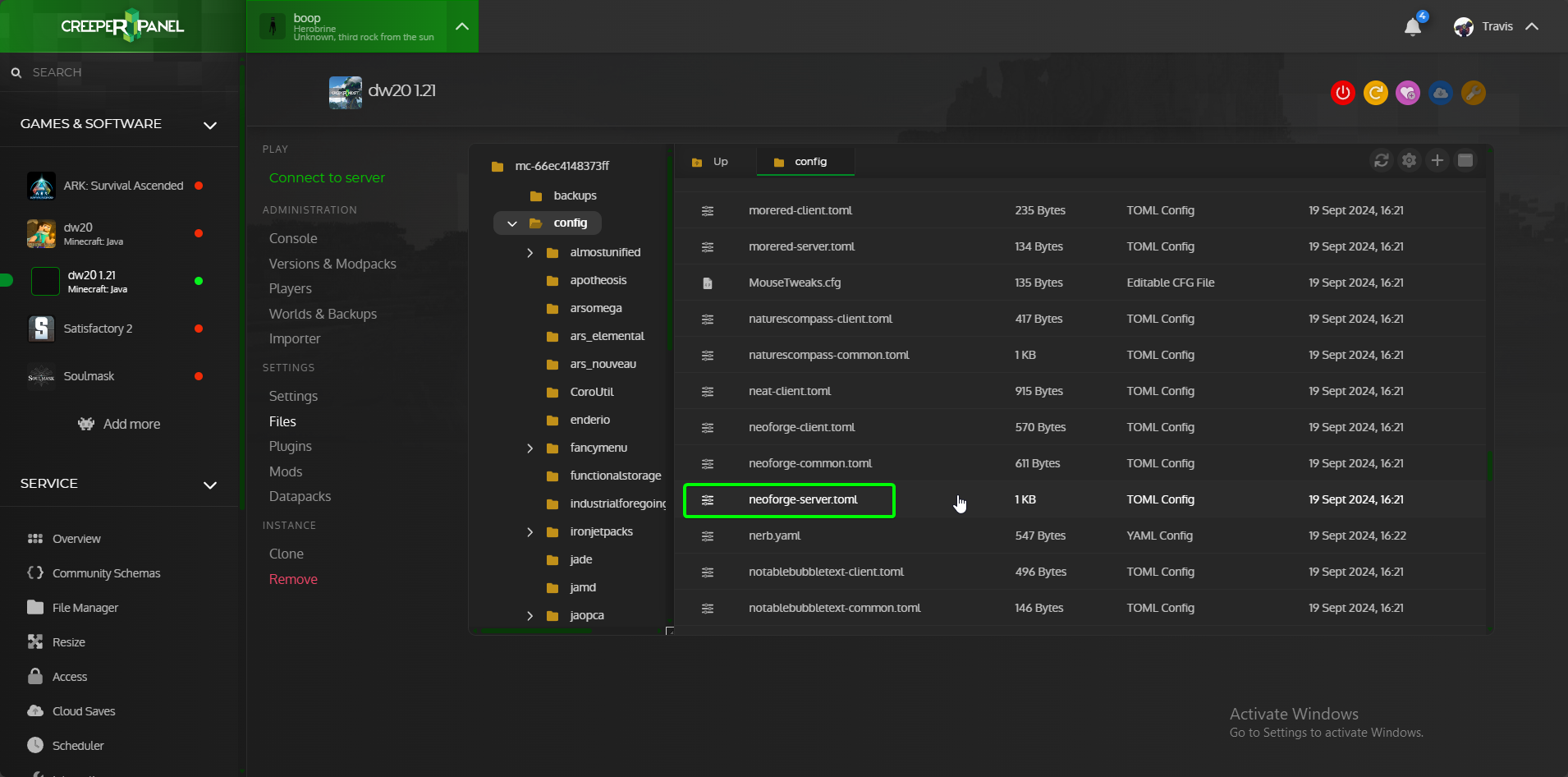Go Up one directory

710,162
